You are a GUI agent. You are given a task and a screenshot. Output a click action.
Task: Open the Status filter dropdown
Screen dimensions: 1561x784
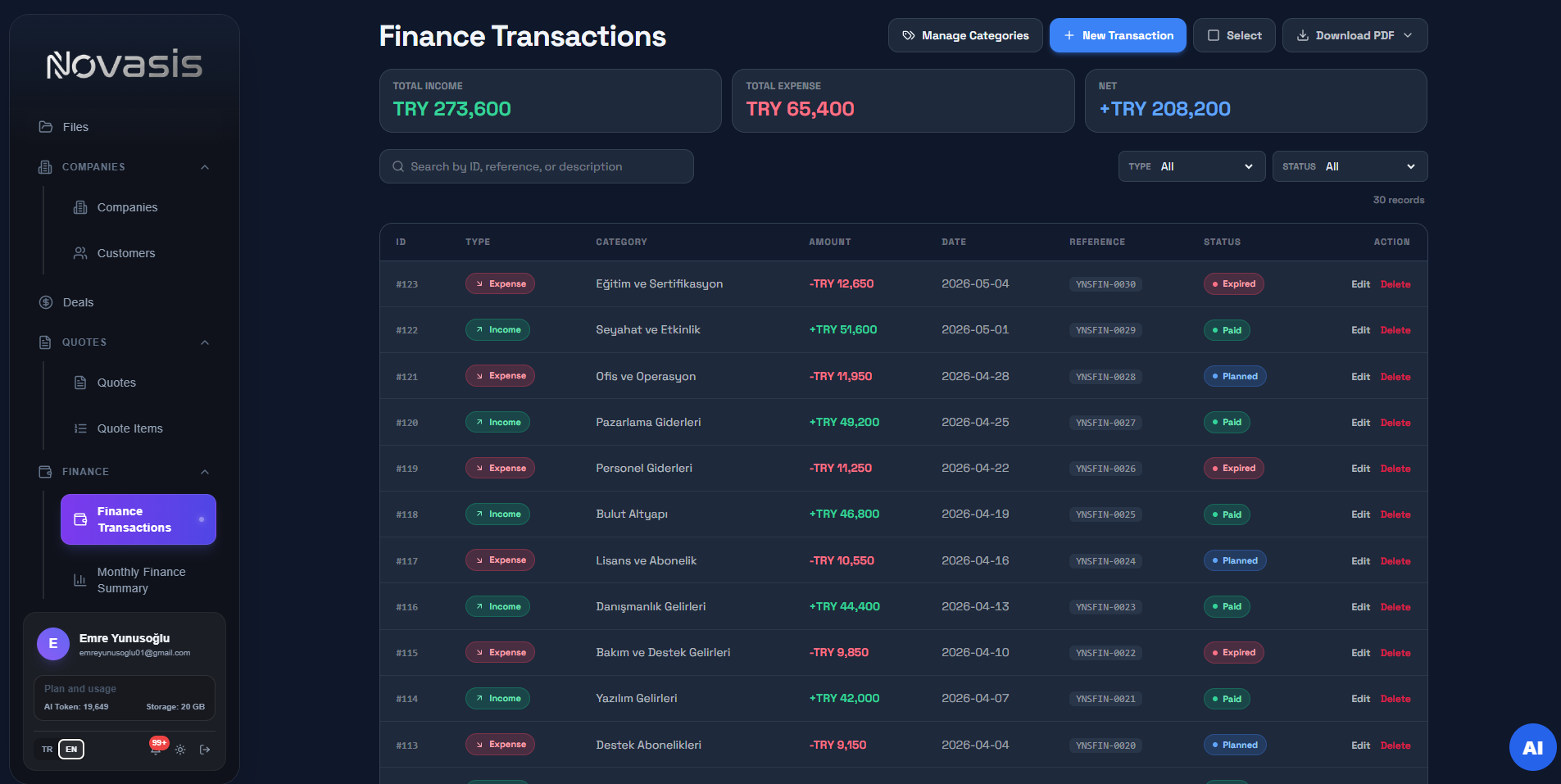coord(1350,166)
